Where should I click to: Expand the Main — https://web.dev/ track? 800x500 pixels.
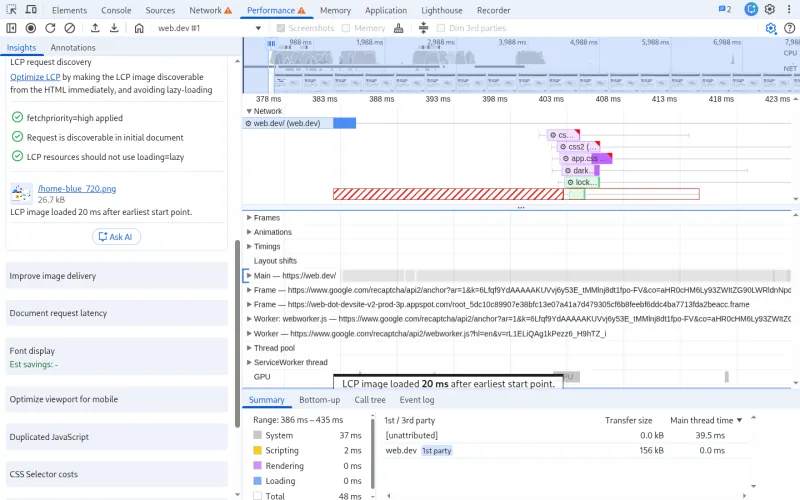click(249, 276)
